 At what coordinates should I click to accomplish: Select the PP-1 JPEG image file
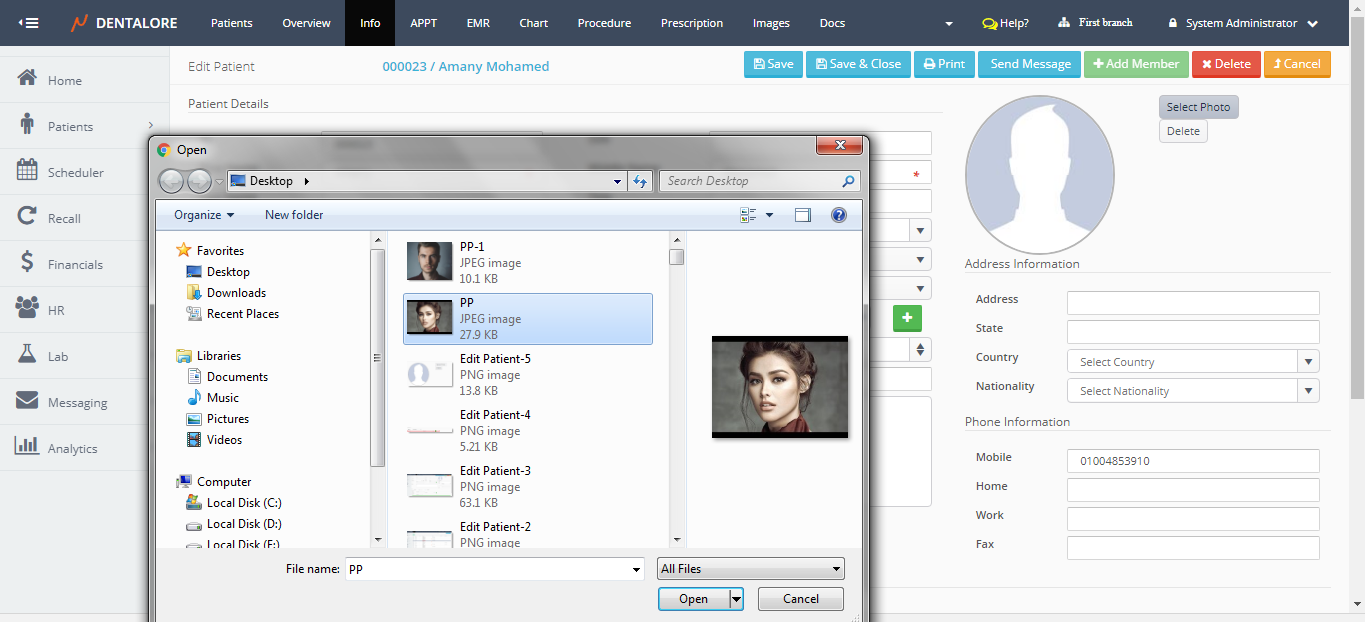527,262
